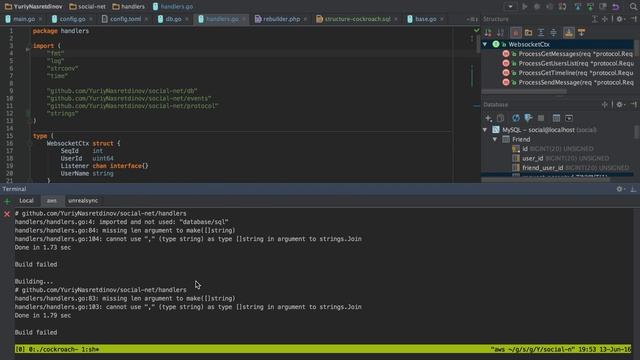Switch to Local terminal tab
This screenshot has height=360, width=640.
[27, 201]
